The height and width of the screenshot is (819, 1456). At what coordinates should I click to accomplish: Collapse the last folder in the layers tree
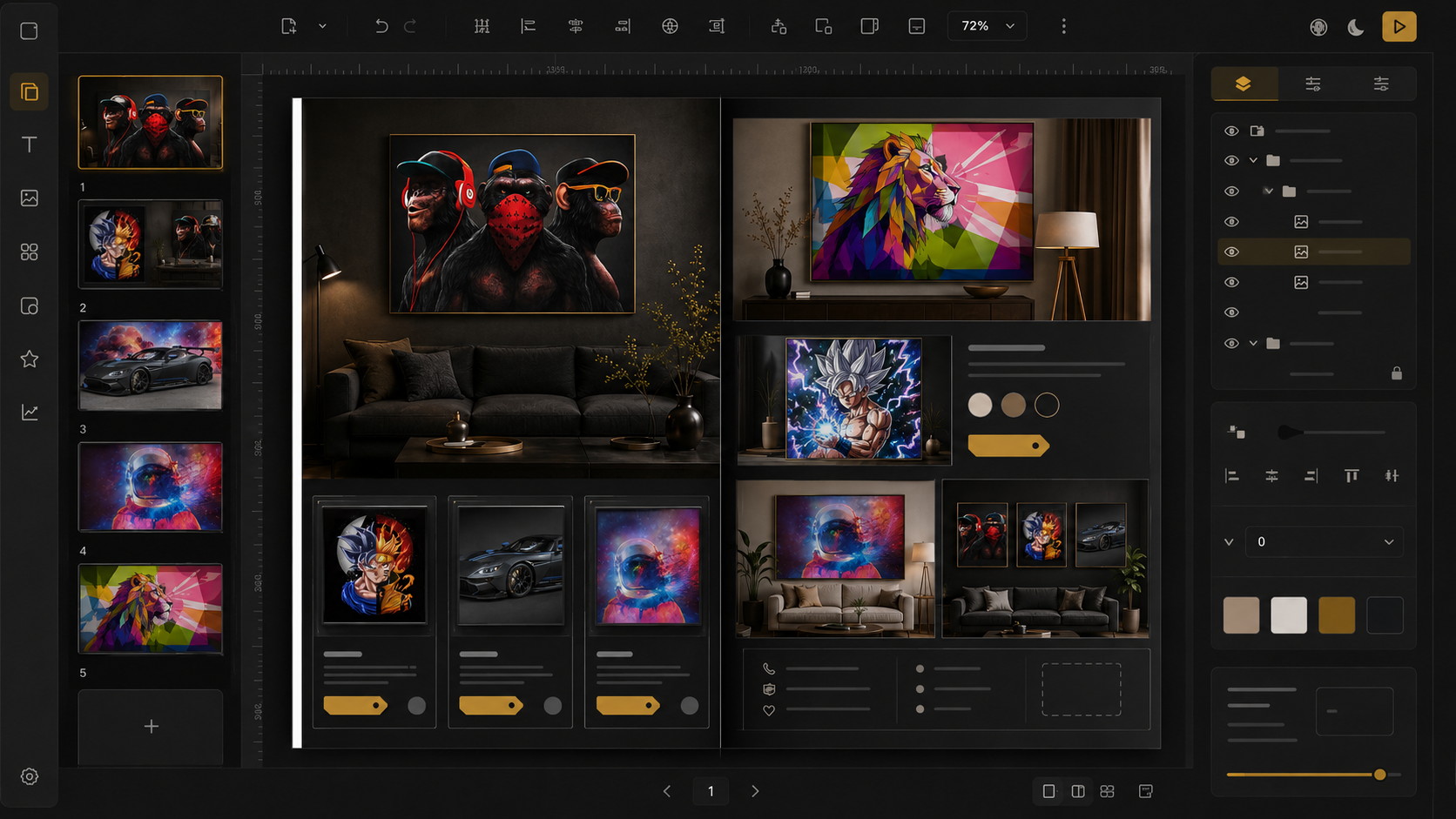1253,343
